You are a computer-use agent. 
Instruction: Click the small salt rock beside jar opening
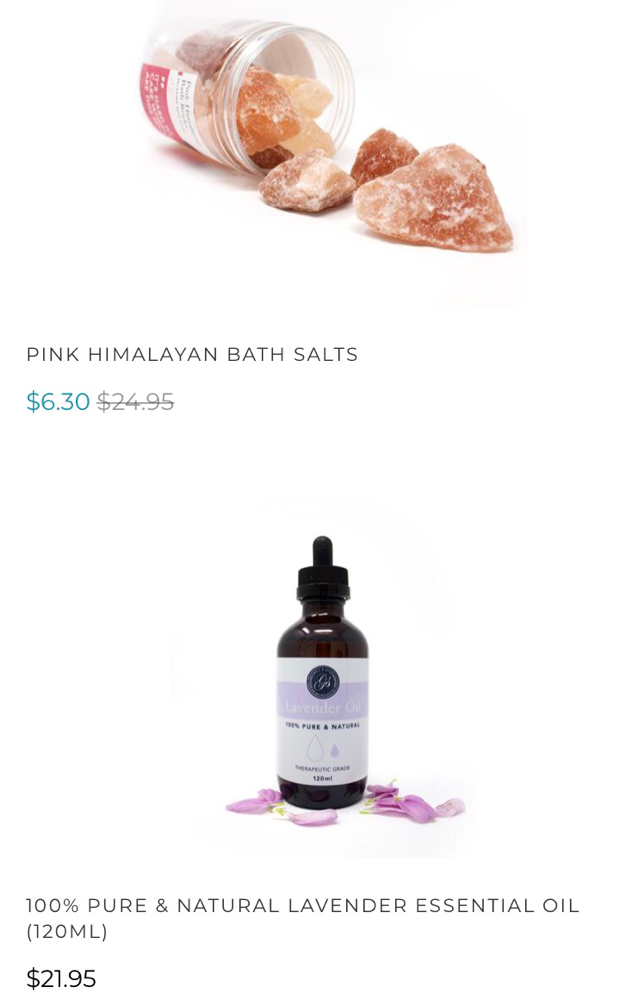coord(306,181)
